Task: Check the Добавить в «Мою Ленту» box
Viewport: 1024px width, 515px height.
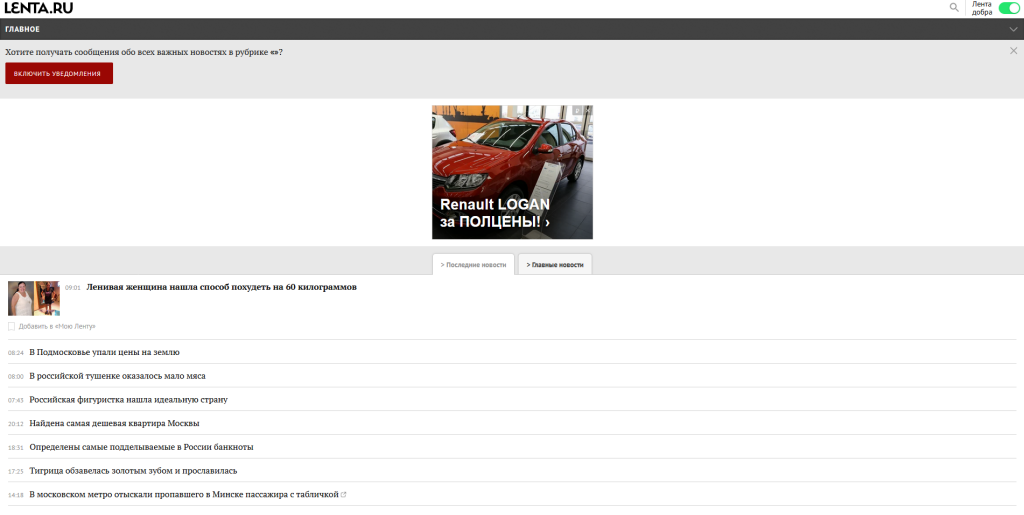Action: click(11, 326)
